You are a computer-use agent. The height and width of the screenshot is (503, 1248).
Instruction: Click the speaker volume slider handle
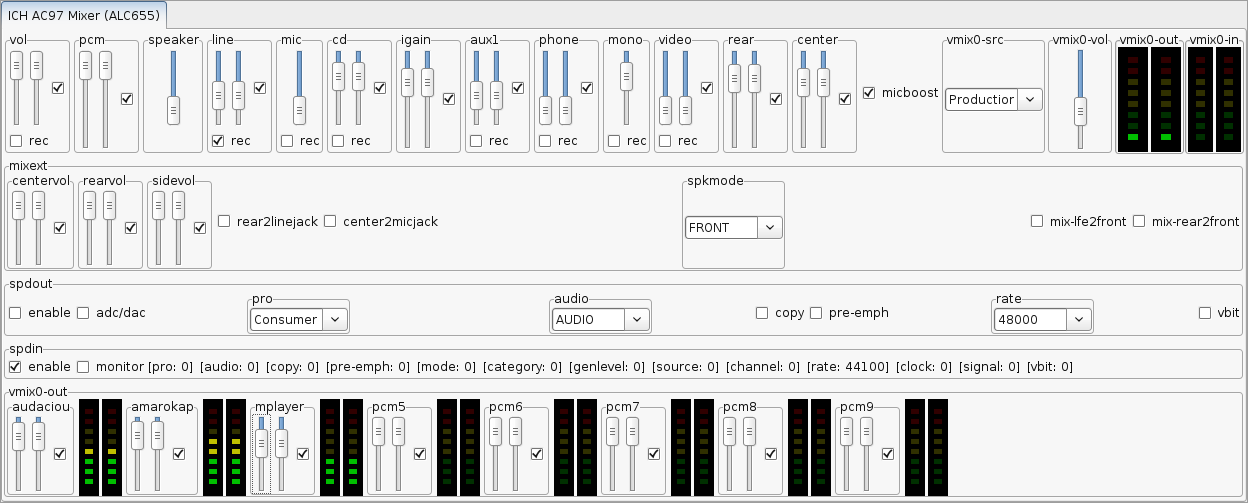[x=174, y=110]
